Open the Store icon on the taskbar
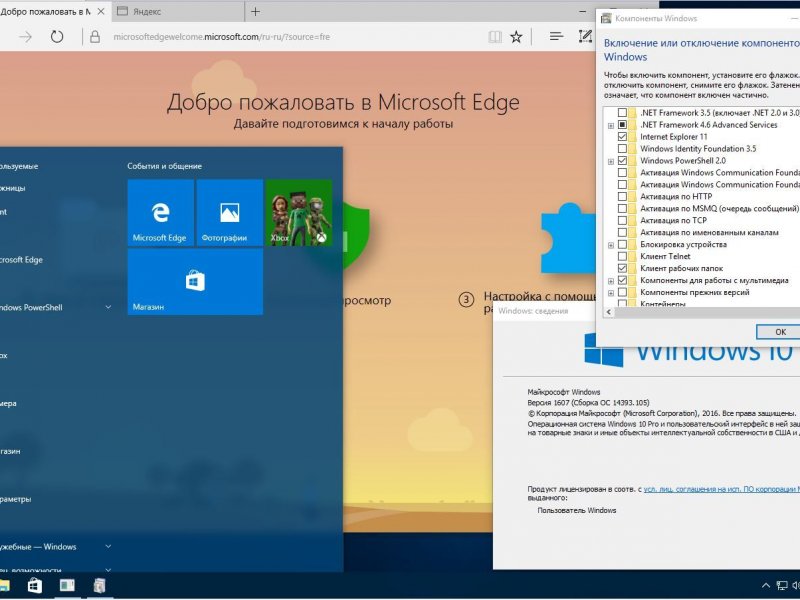 pyautogui.click(x=35, y=586)
